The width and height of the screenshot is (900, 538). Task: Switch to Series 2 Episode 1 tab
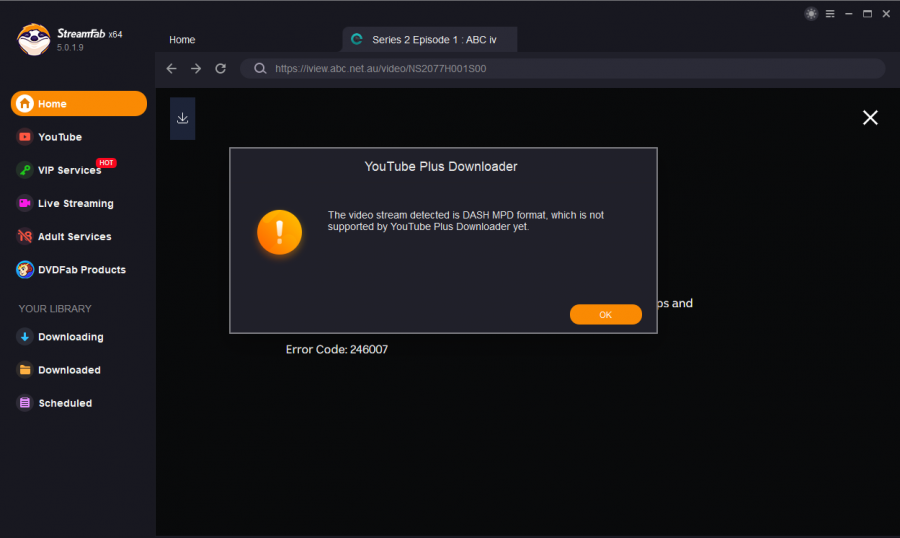pos(430,40)
